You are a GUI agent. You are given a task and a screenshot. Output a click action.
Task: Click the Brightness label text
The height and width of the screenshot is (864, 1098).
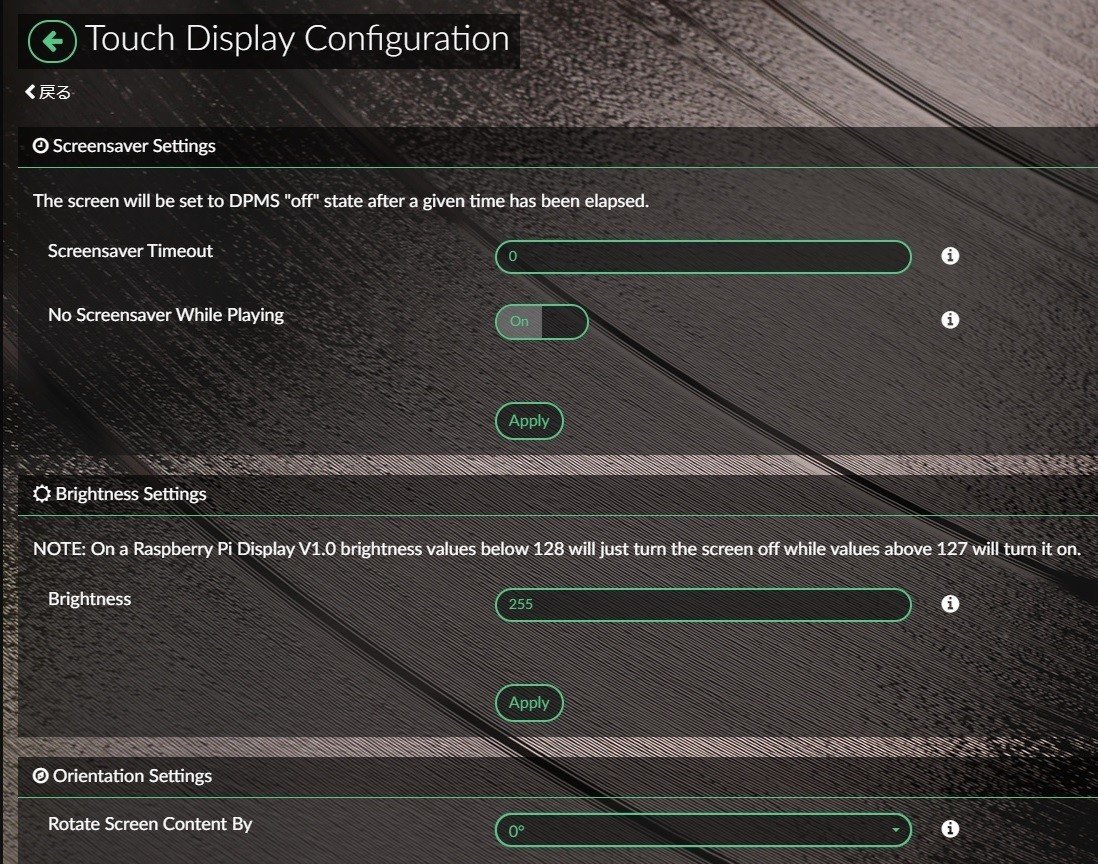89,599
